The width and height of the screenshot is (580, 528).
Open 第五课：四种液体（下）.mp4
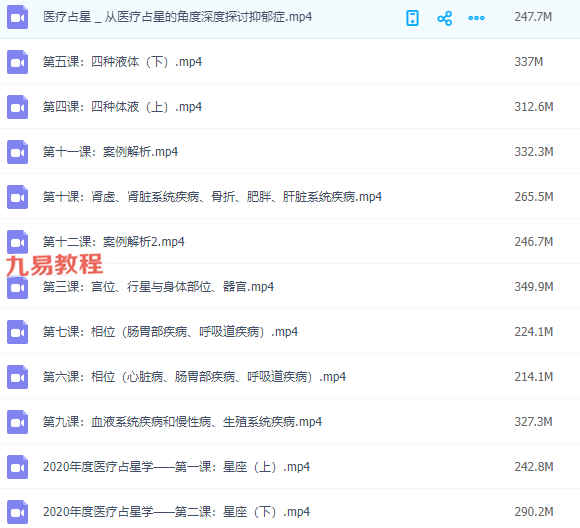point(122,62)
